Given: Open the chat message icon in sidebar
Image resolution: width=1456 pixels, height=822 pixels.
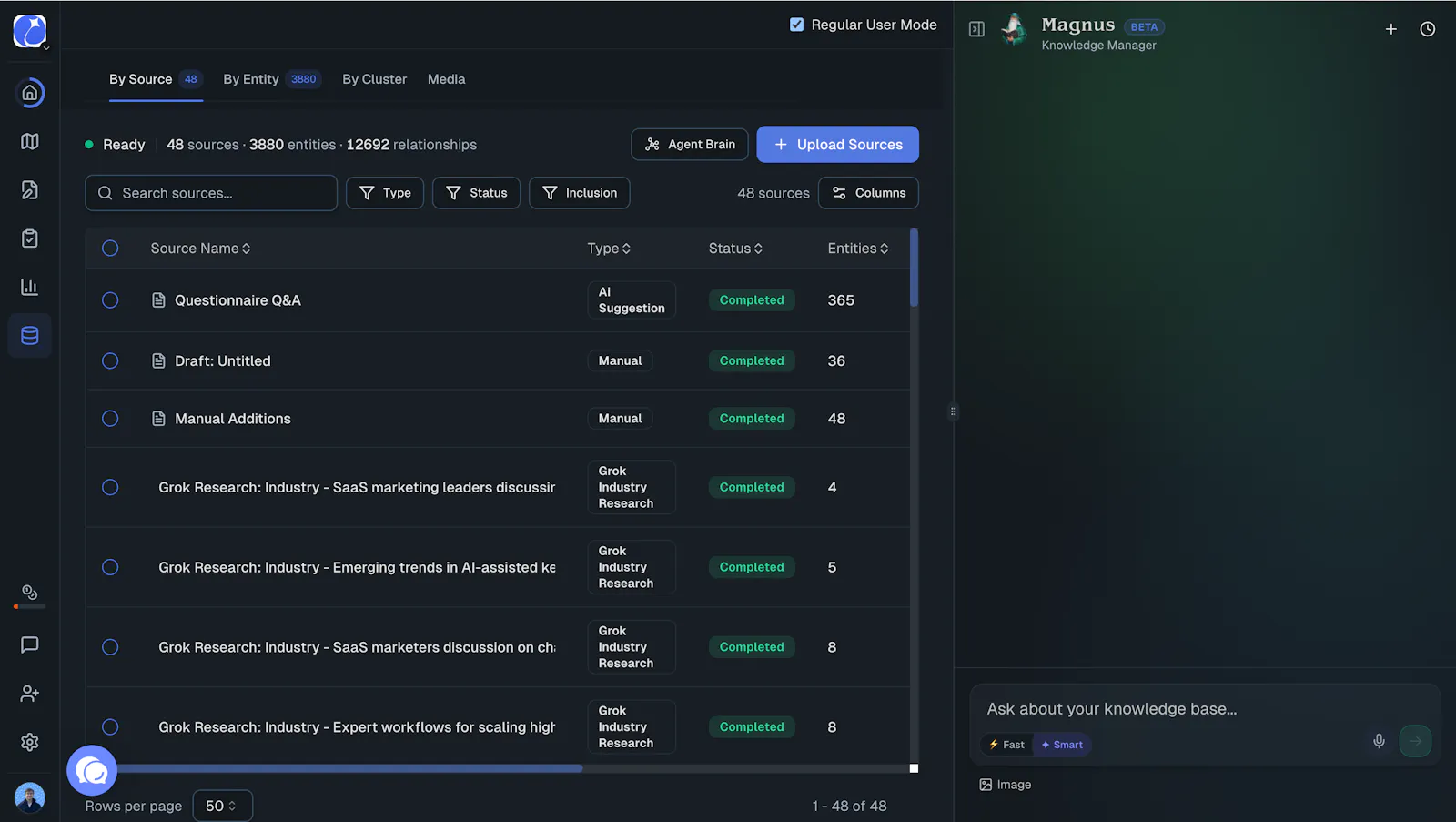Looking at the screenshot, I should click(30, 644).
